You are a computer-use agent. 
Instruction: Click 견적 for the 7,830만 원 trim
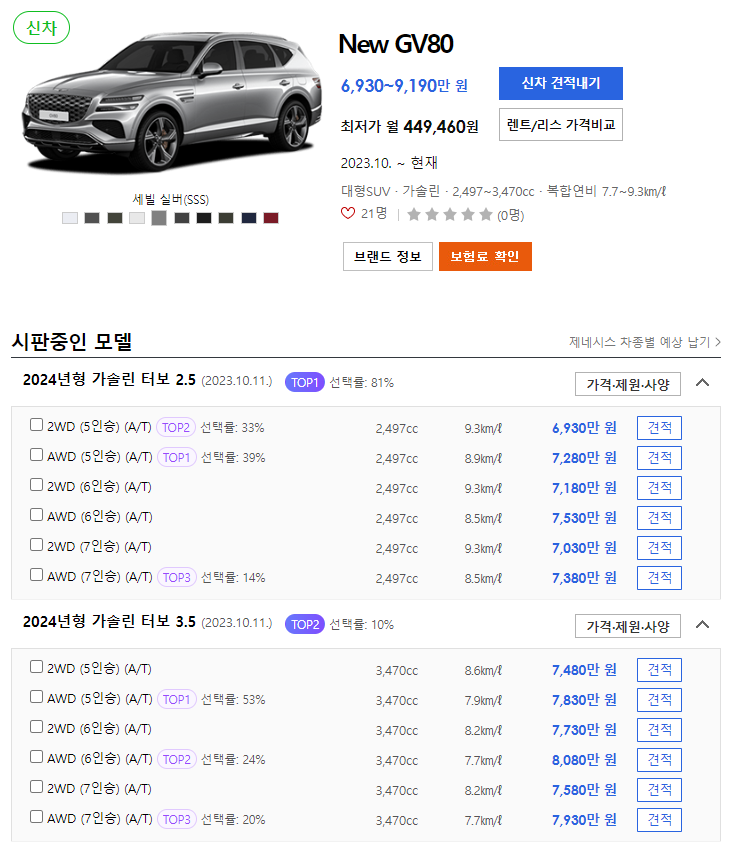coord(659,700)
